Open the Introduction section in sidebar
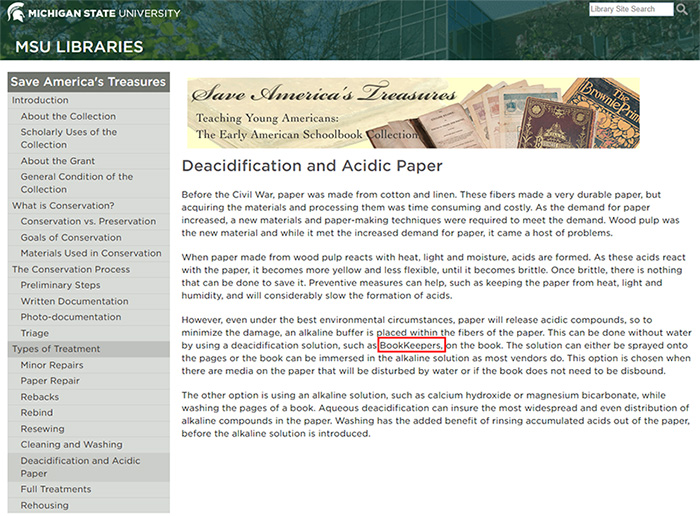The image size is (700, 516). point(42,101)
